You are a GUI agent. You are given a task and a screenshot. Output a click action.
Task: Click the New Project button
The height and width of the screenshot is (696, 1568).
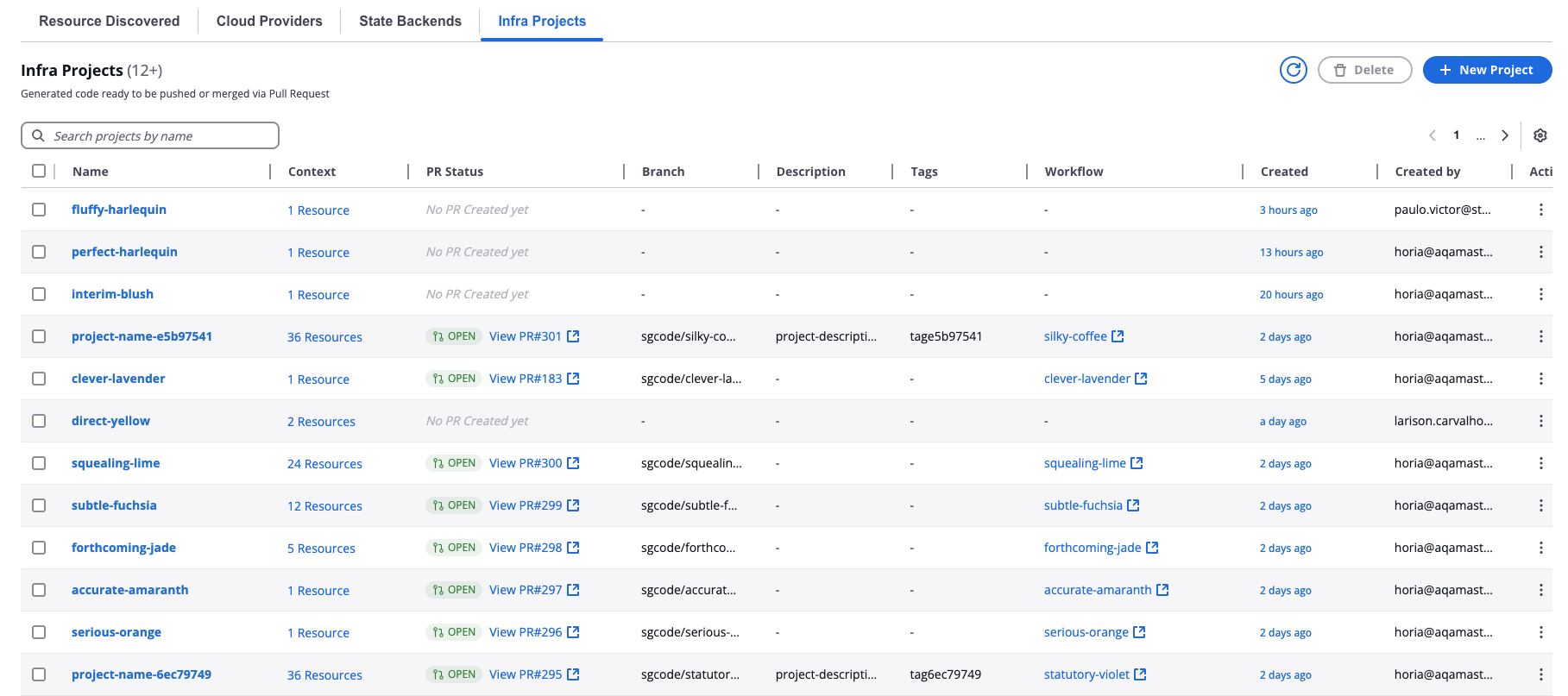[1487, 70]
